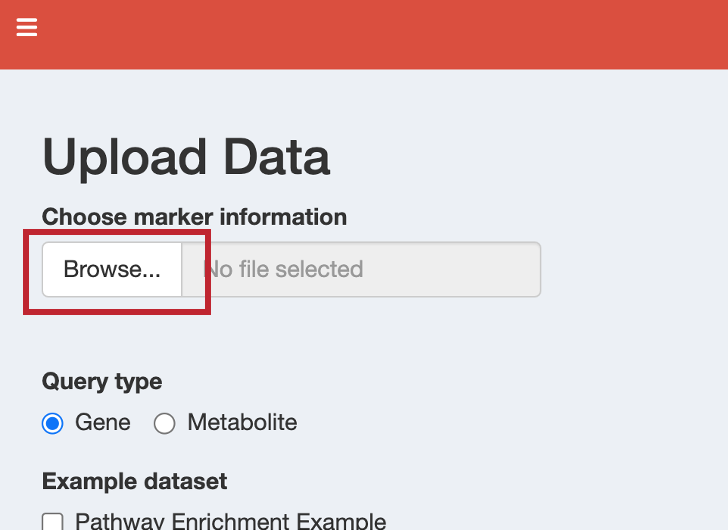Open the hamburger sidebar menu
The width and height of the screenshot is (728, 532).
(26, 27)
